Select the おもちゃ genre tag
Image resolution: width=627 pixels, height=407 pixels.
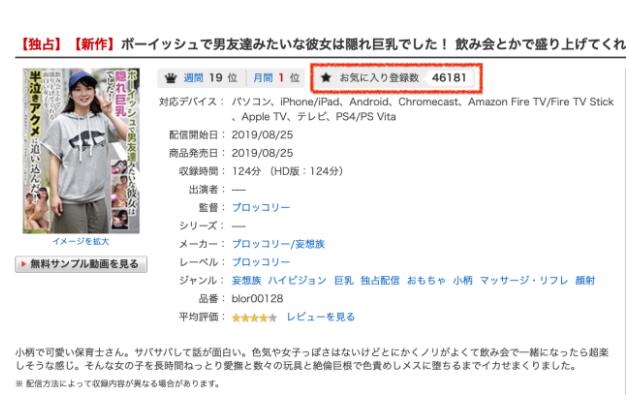pos(426,280)
